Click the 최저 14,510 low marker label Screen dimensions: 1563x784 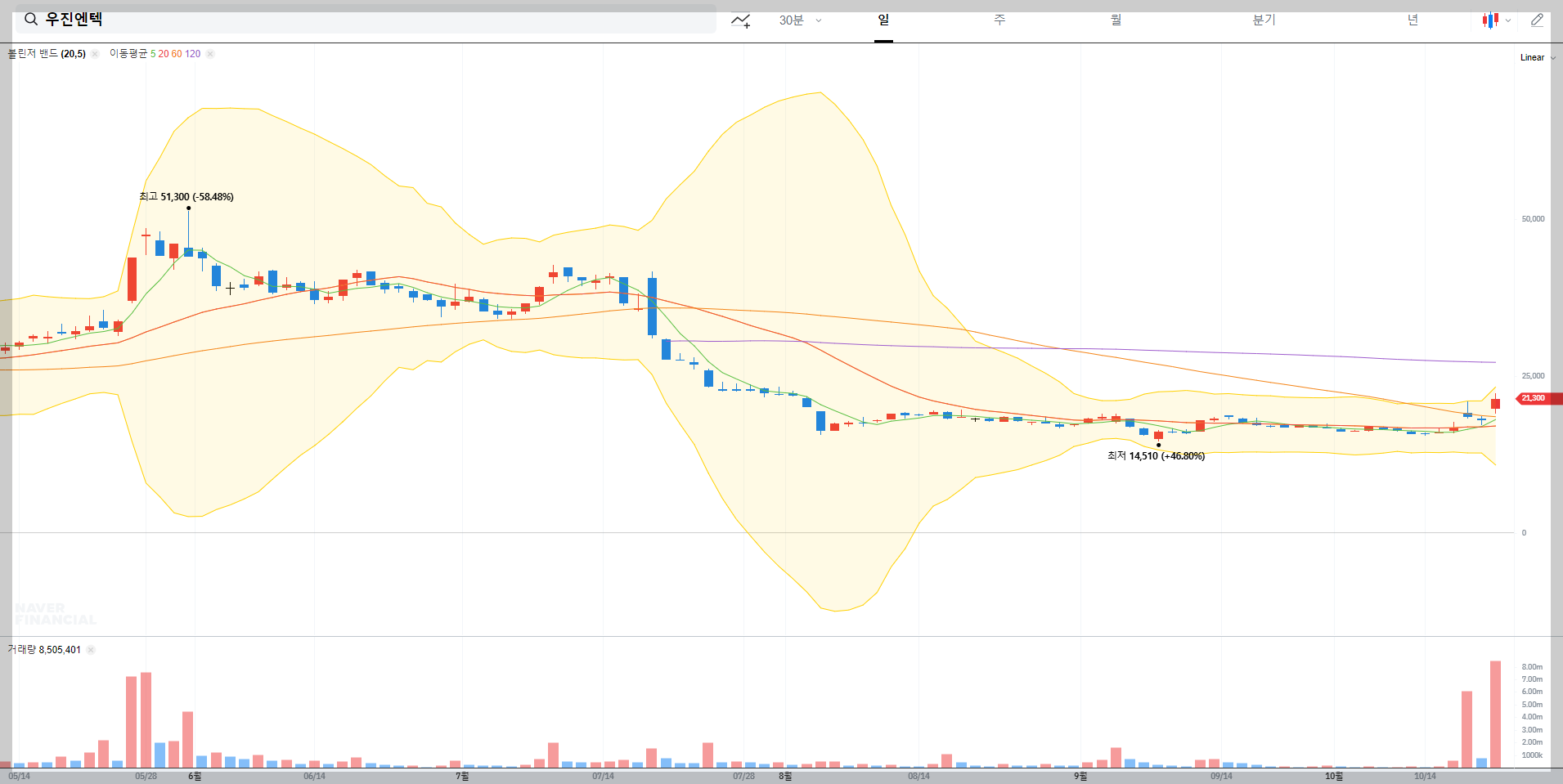(1156, 456)
